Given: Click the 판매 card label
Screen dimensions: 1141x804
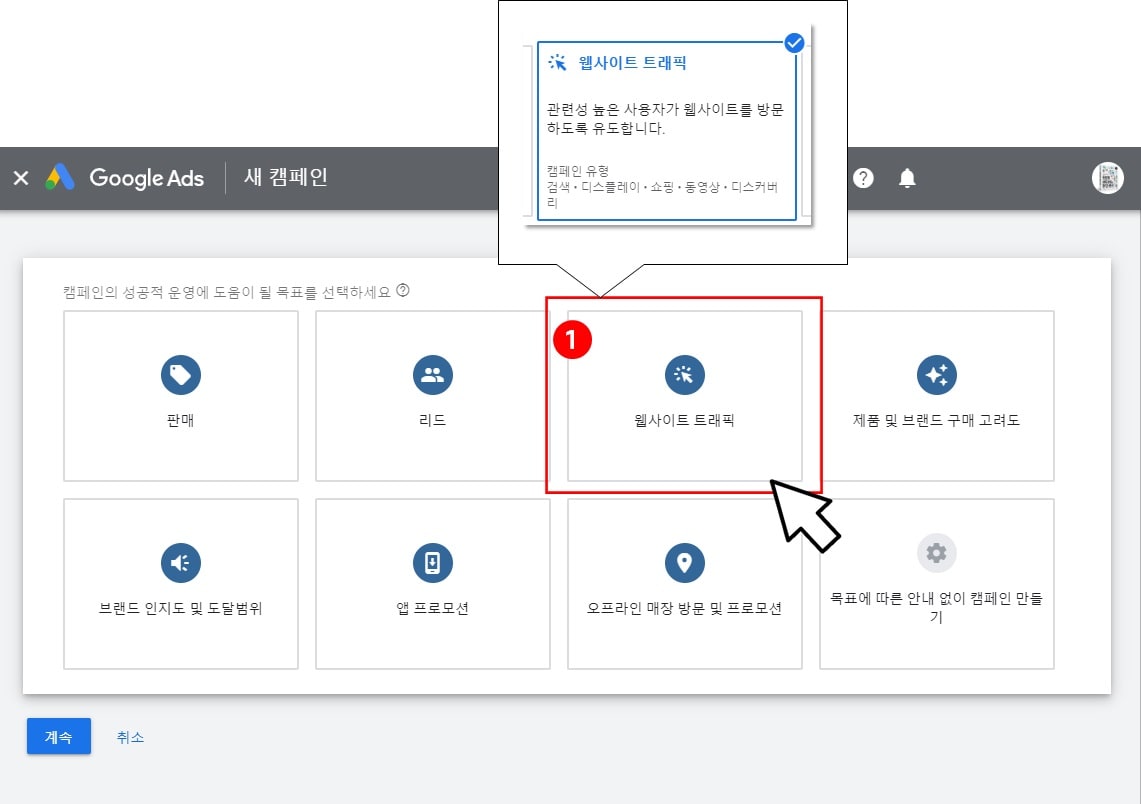Looking at the screenshot, I should coord(180,420).
